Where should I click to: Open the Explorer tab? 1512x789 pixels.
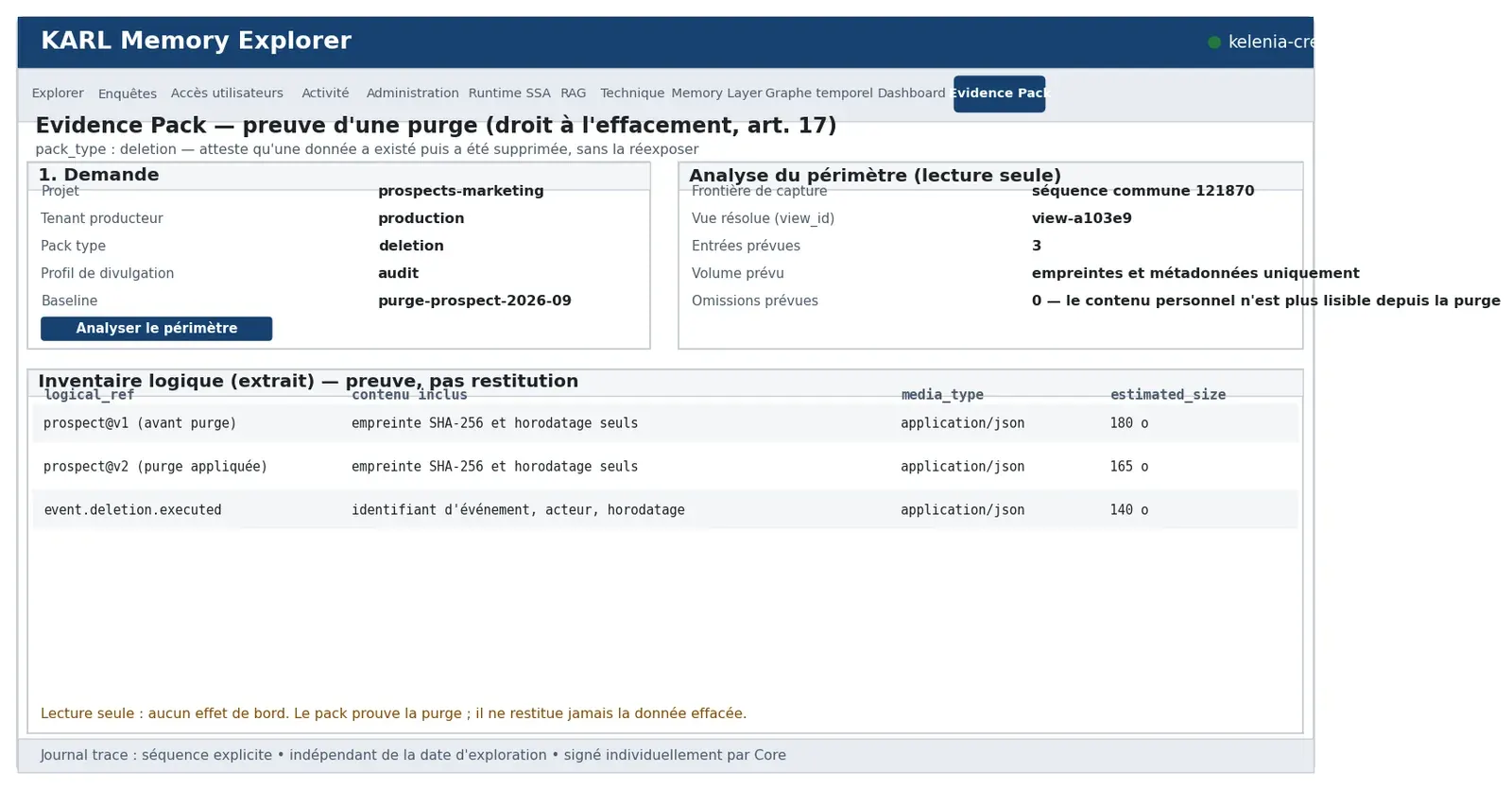pos(58,94)
